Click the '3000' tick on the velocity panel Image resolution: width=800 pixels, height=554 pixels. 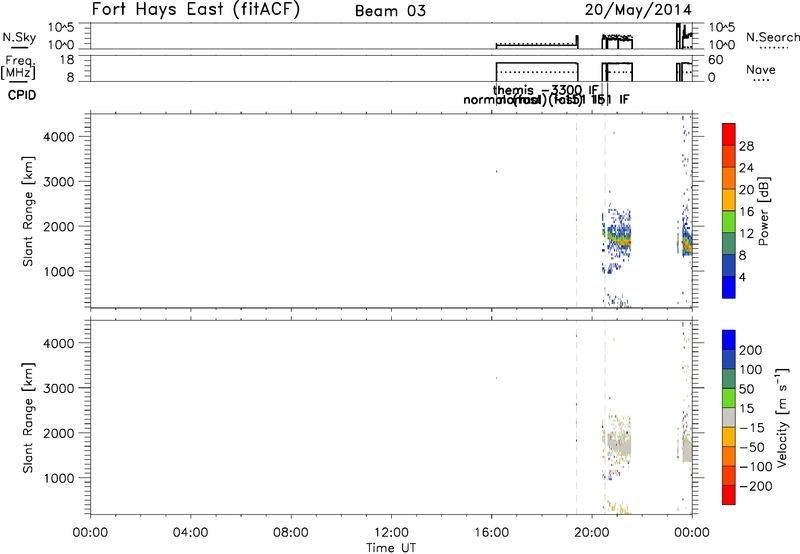tap(59, 388)
